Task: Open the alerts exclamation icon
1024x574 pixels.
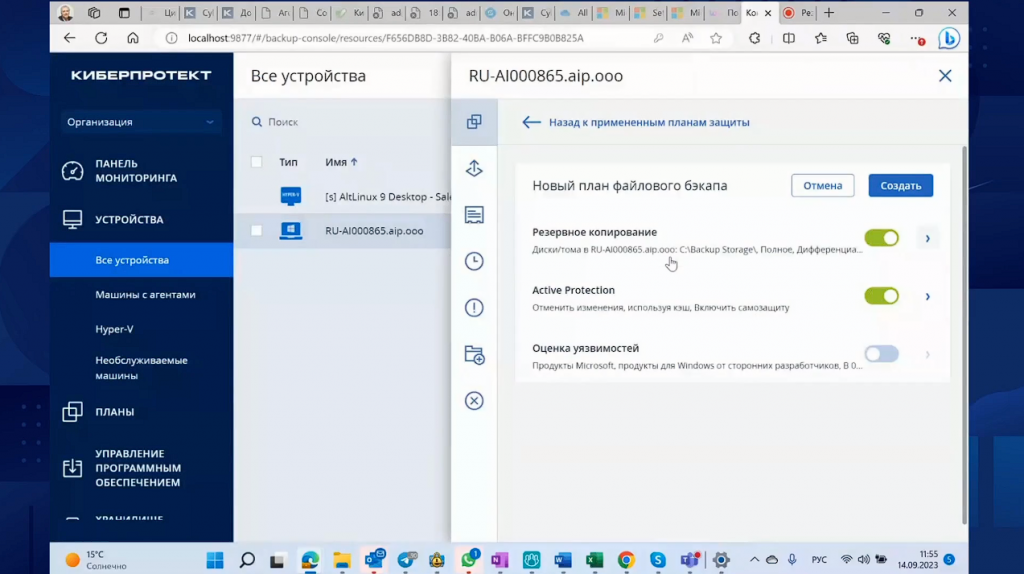Action: point(474,308)
